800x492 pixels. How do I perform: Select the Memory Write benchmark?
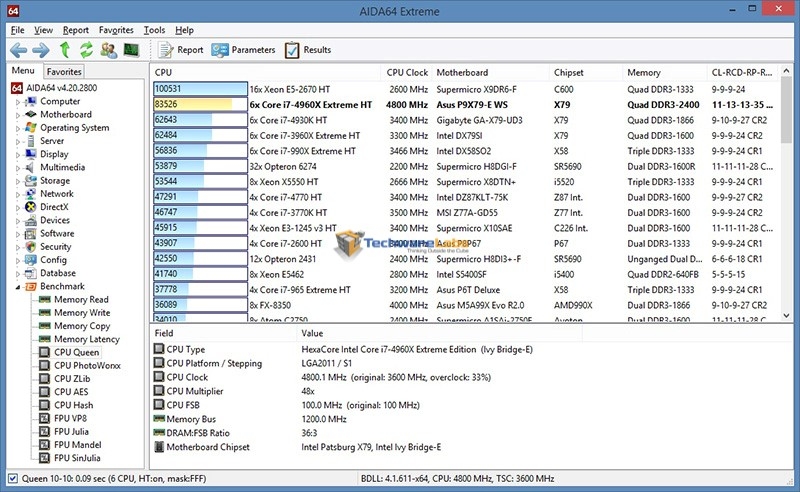[x=82, y=313]
